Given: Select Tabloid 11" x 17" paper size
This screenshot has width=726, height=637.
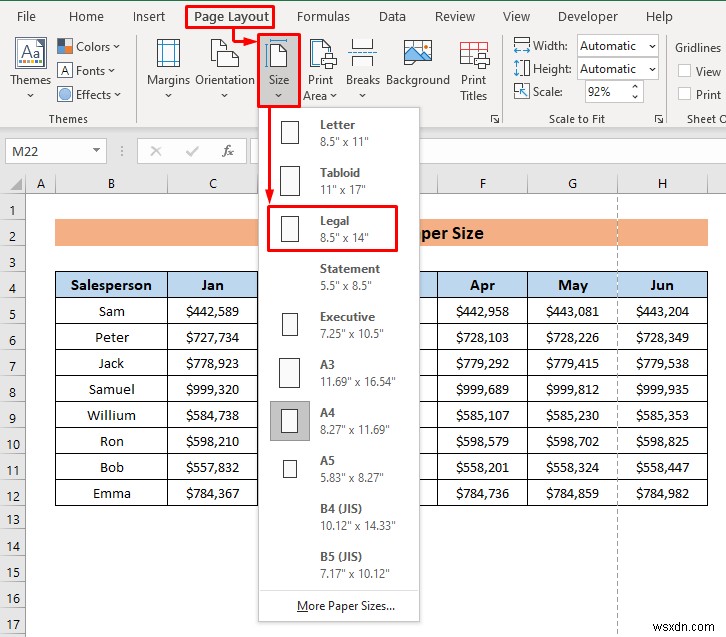Looking at the screenshot, I should pyautogui.click(x=339, y=181).
